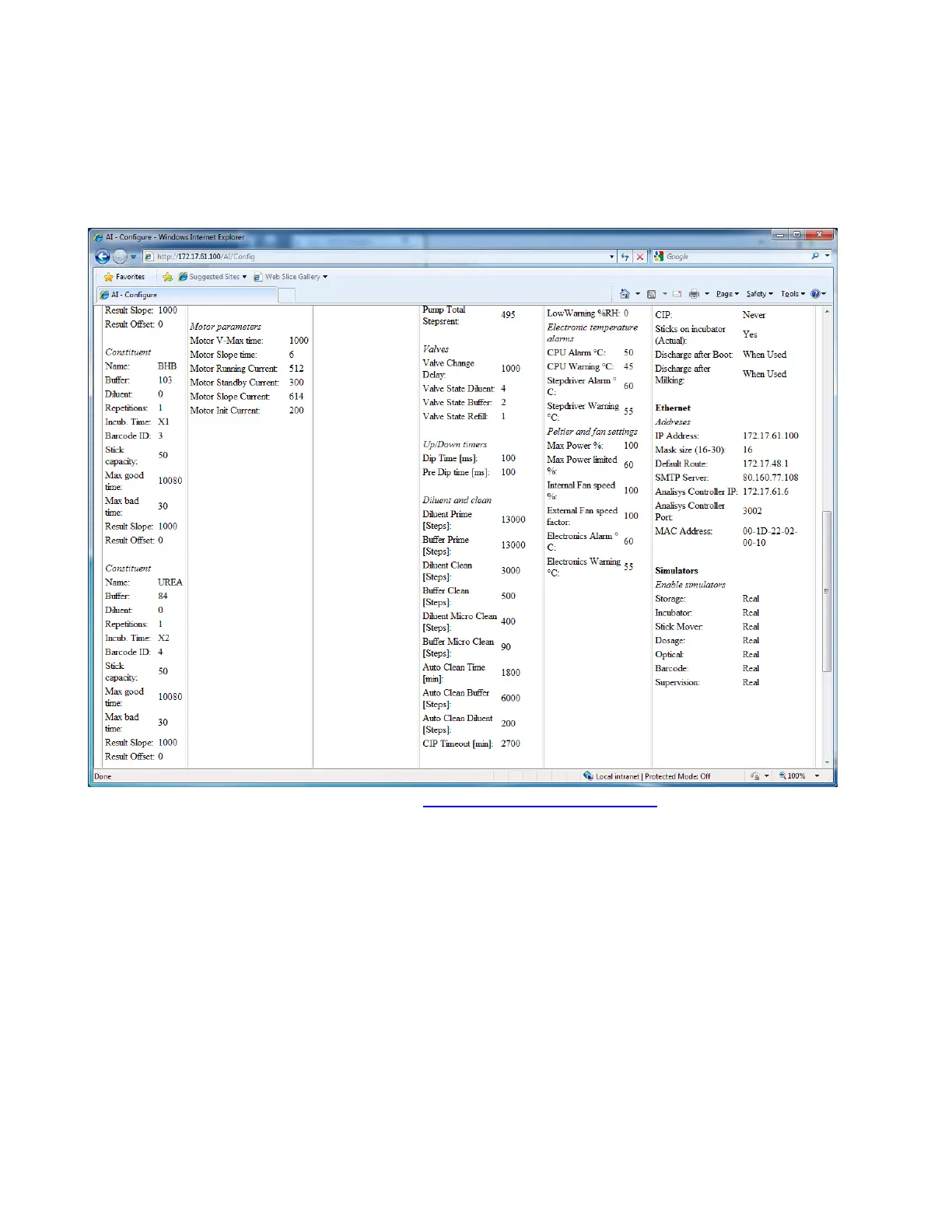This screenshot has width=952, height=1232.
Task: Expand the Home button dropdown arrow
Action: click(638, 294)
